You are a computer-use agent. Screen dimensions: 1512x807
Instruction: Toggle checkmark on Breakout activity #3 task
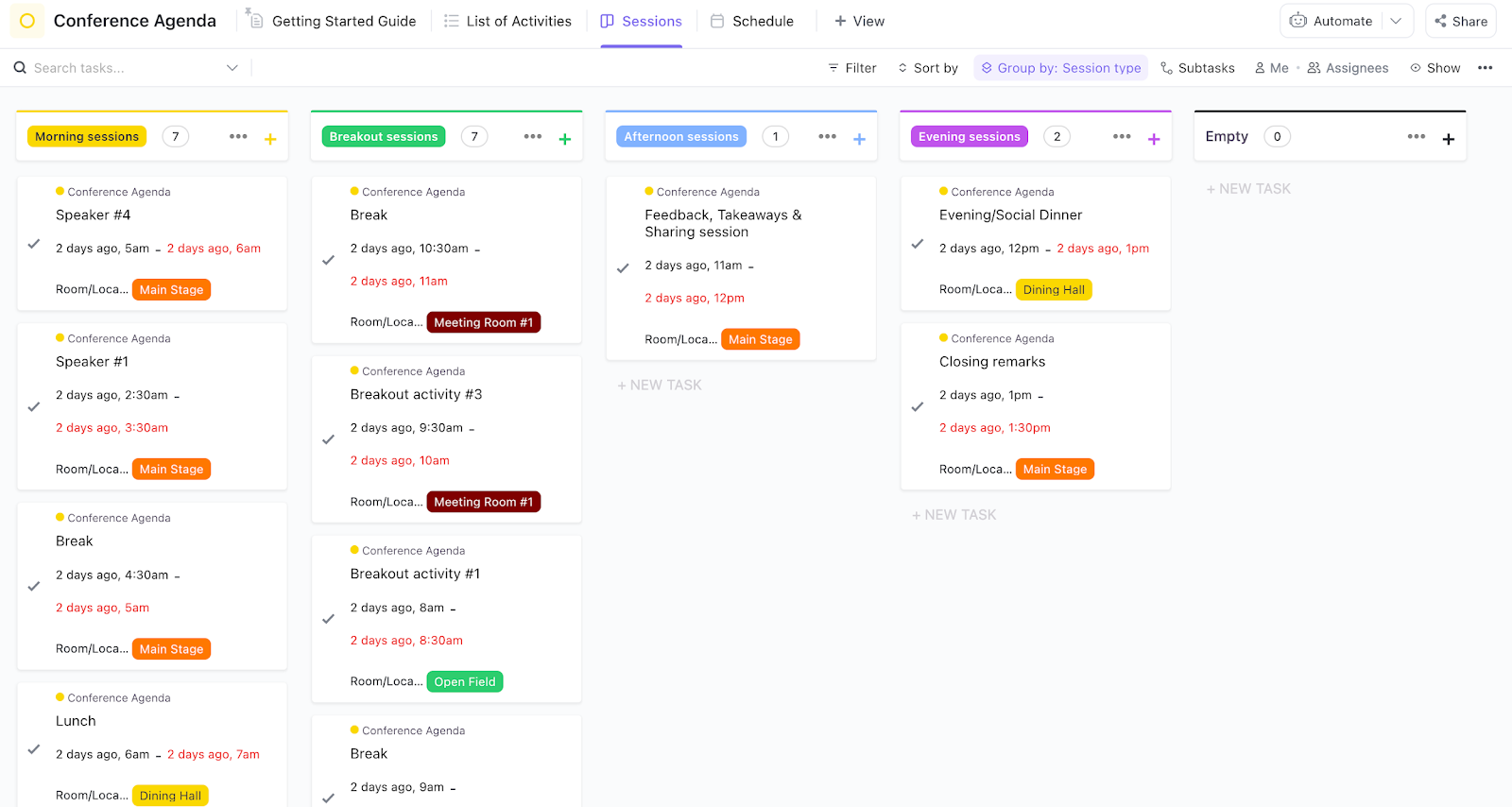[329, 439]
